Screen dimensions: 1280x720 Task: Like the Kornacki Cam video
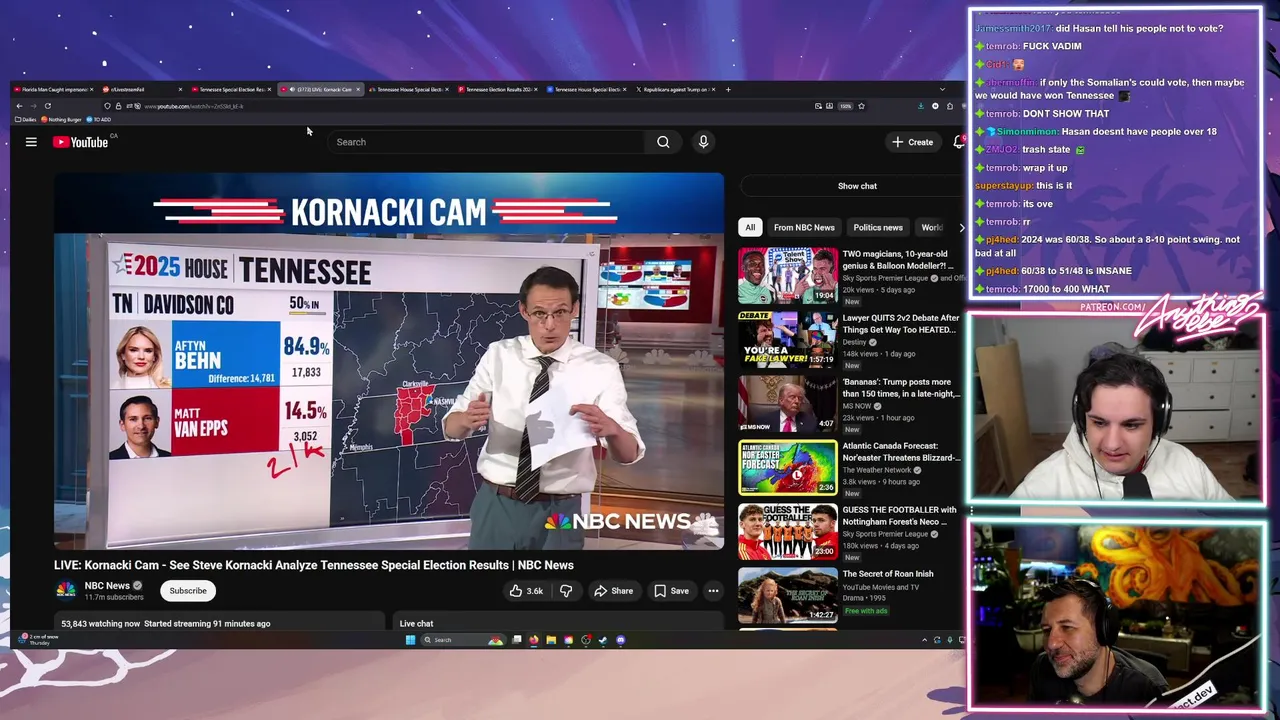526,591
